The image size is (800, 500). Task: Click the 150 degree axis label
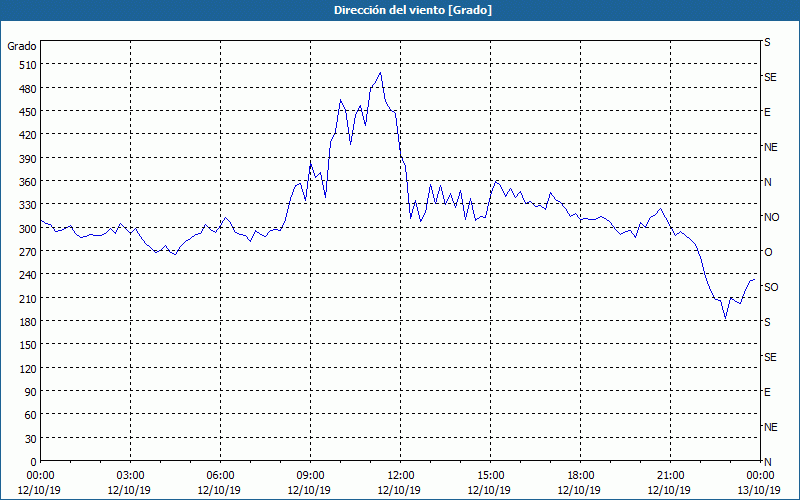(28, 345)
